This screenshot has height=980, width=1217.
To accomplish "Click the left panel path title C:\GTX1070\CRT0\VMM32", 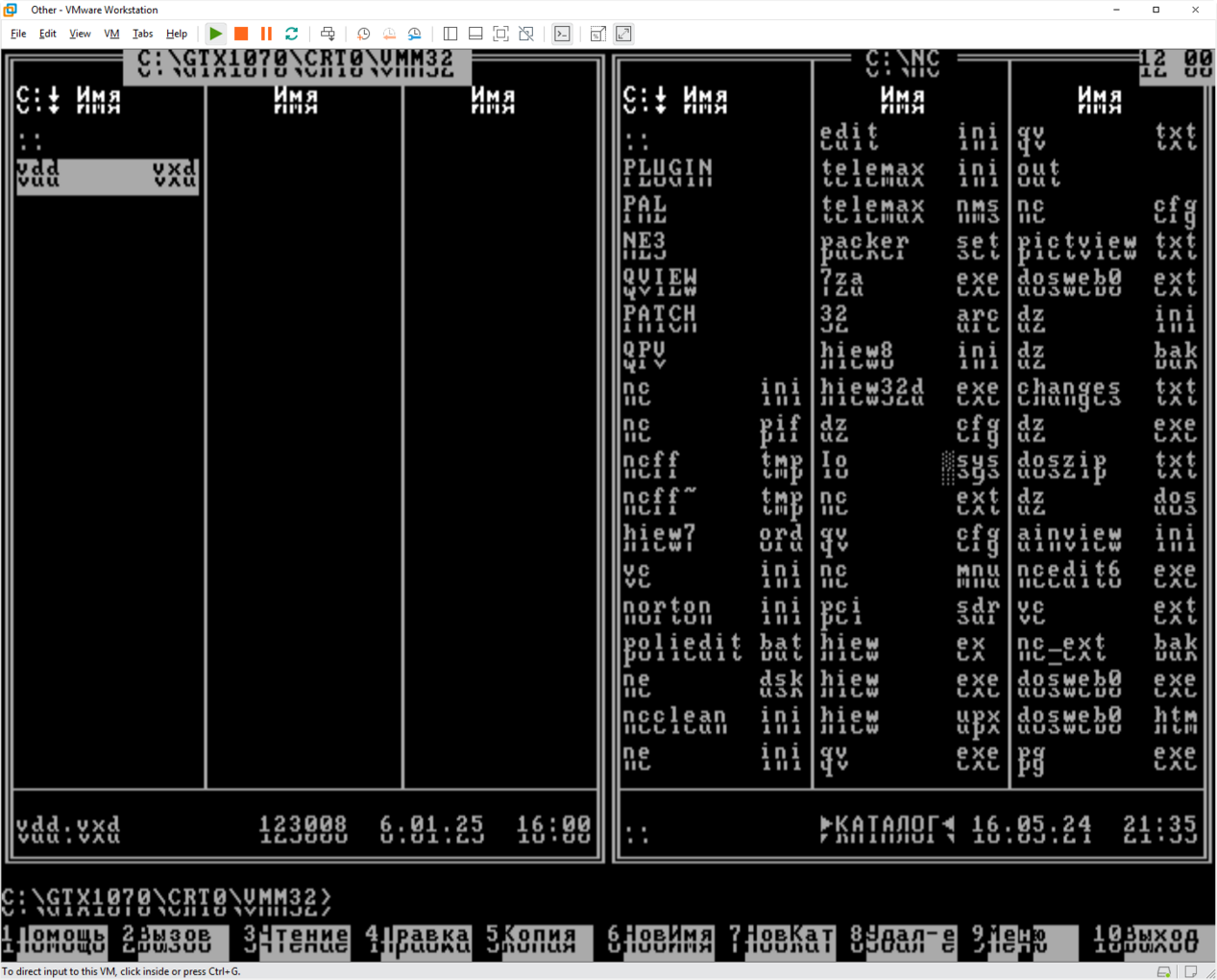I will pos(296,64).
